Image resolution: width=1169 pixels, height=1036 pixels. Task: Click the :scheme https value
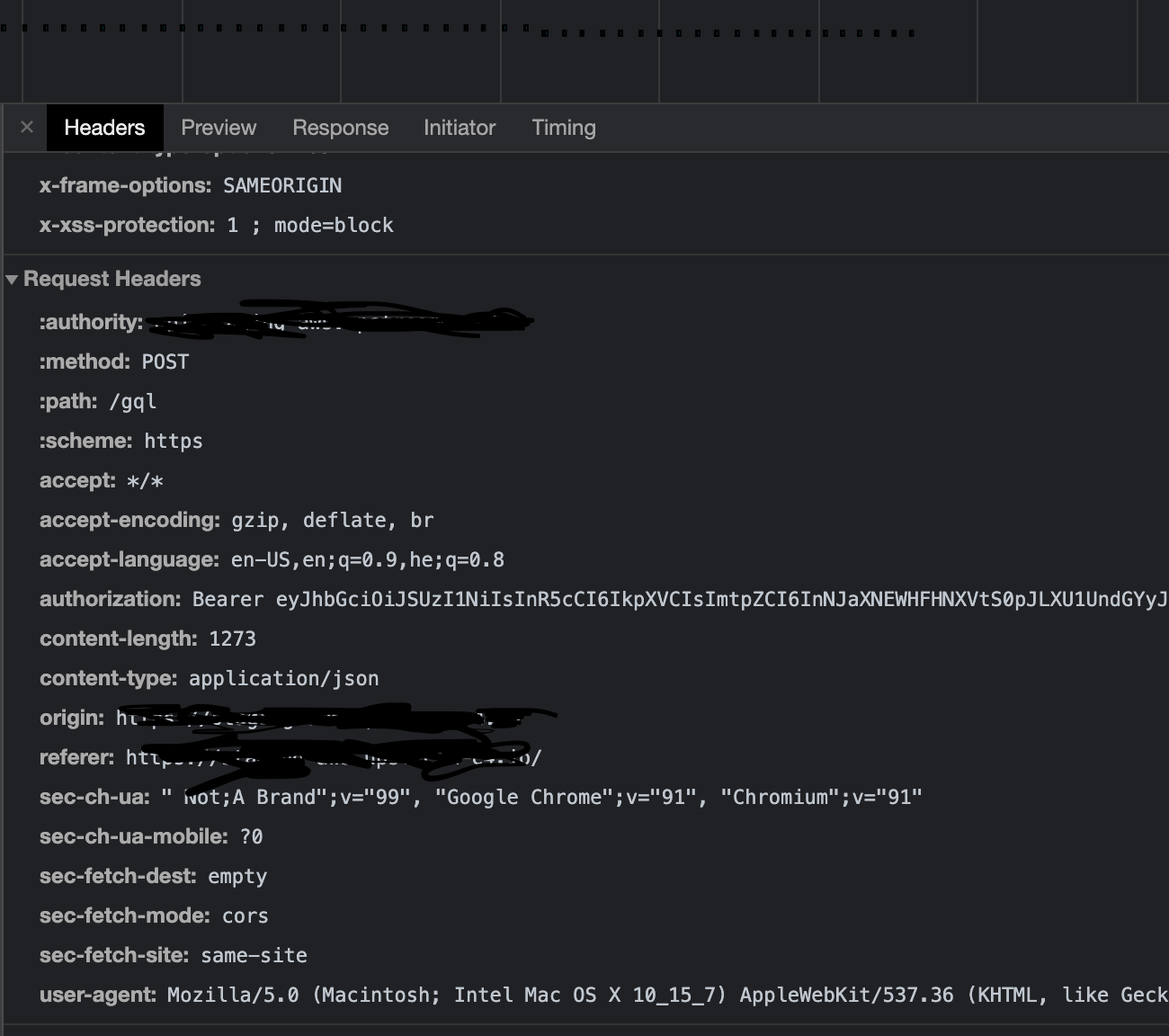174,441
